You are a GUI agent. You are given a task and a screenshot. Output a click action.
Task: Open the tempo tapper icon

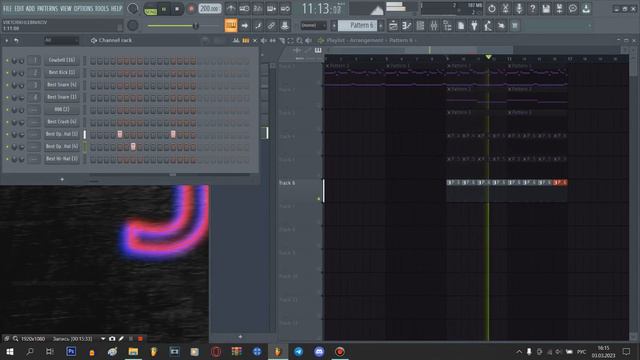(488, 26)
